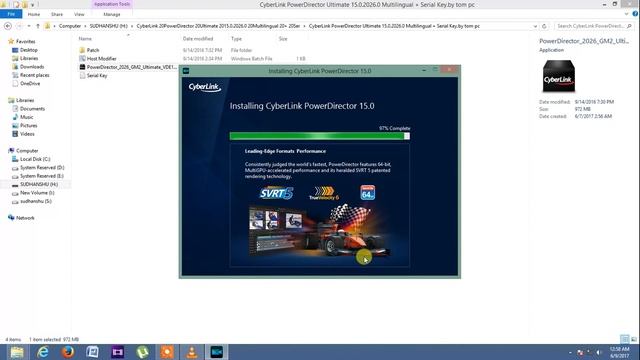This screenshot has width=640, height=360.
Task: Show hidden system tray icons
Action: [570, 352]
